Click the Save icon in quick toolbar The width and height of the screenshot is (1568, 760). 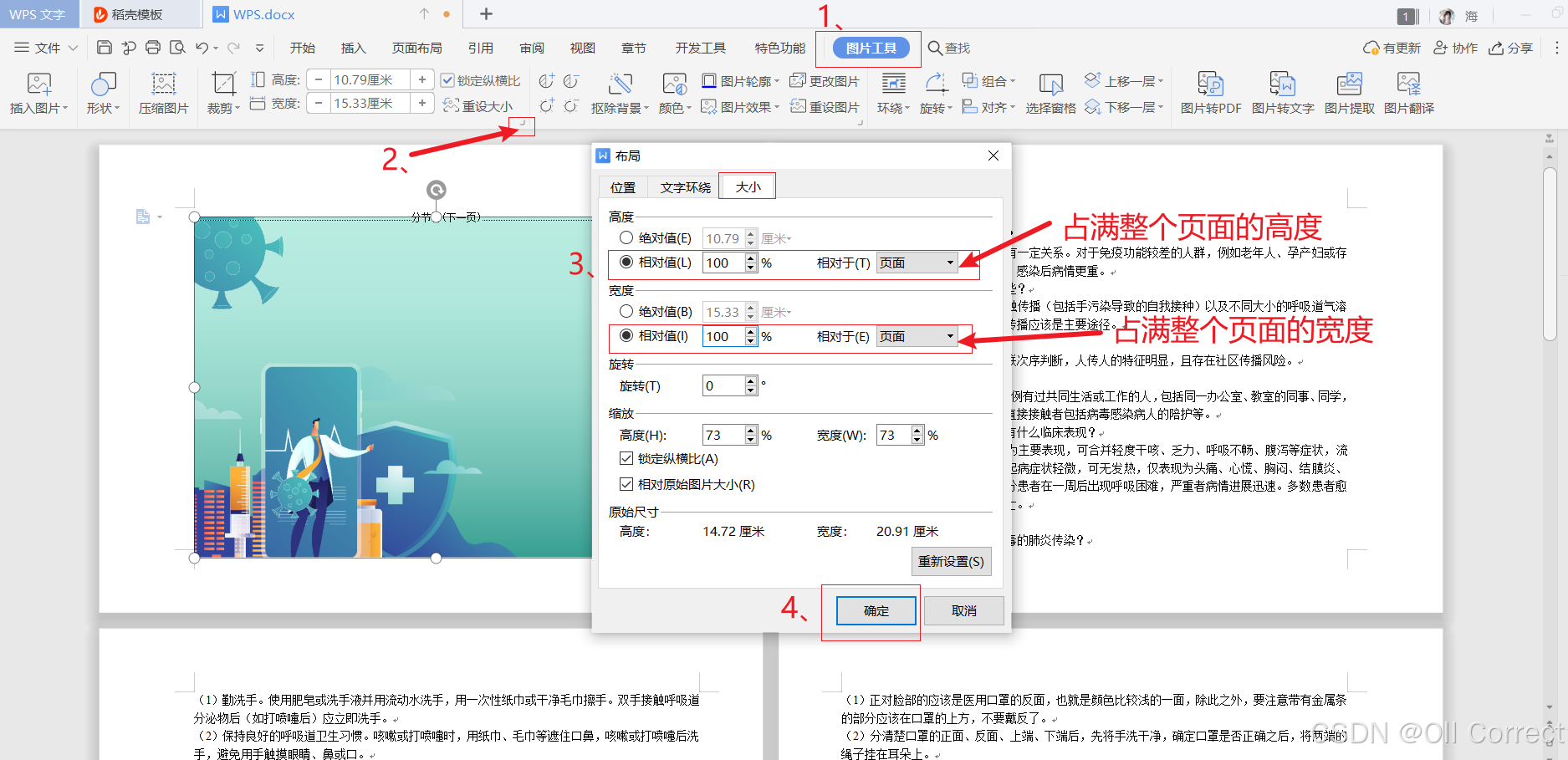tap(104, 48)
